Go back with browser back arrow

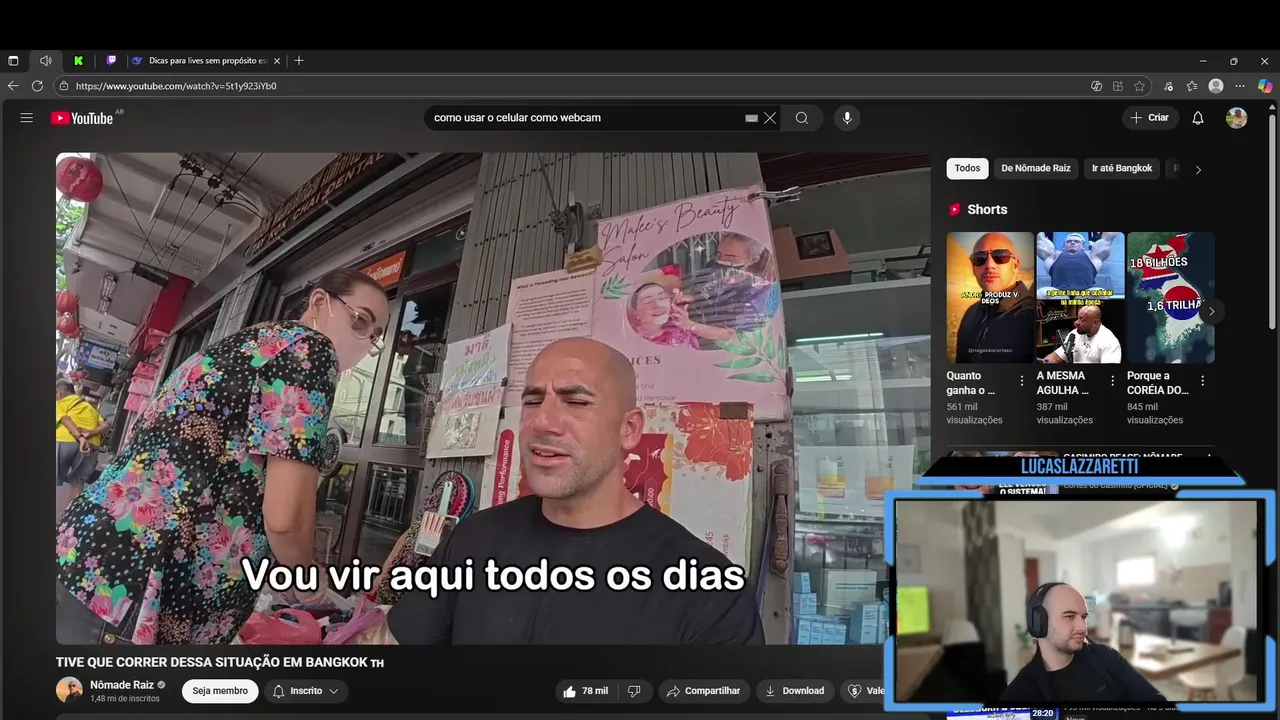click(x=13, y=86)
